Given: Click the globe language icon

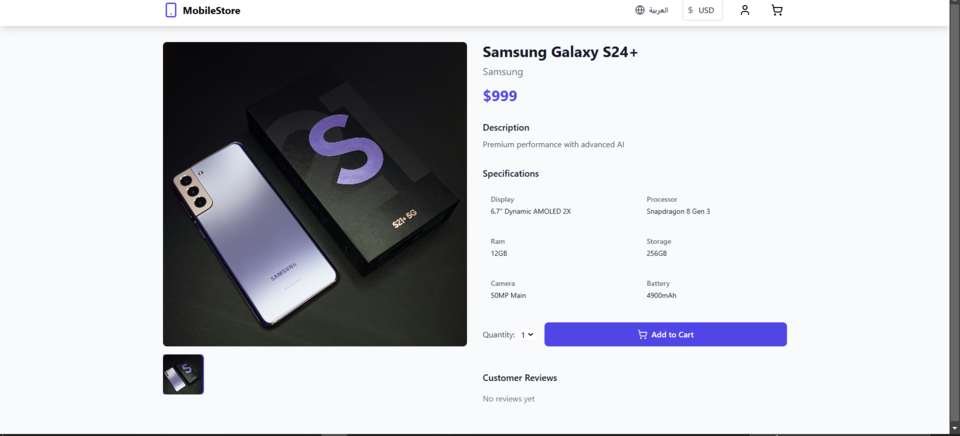Looking at the screenshot, I should click(640, 10).
